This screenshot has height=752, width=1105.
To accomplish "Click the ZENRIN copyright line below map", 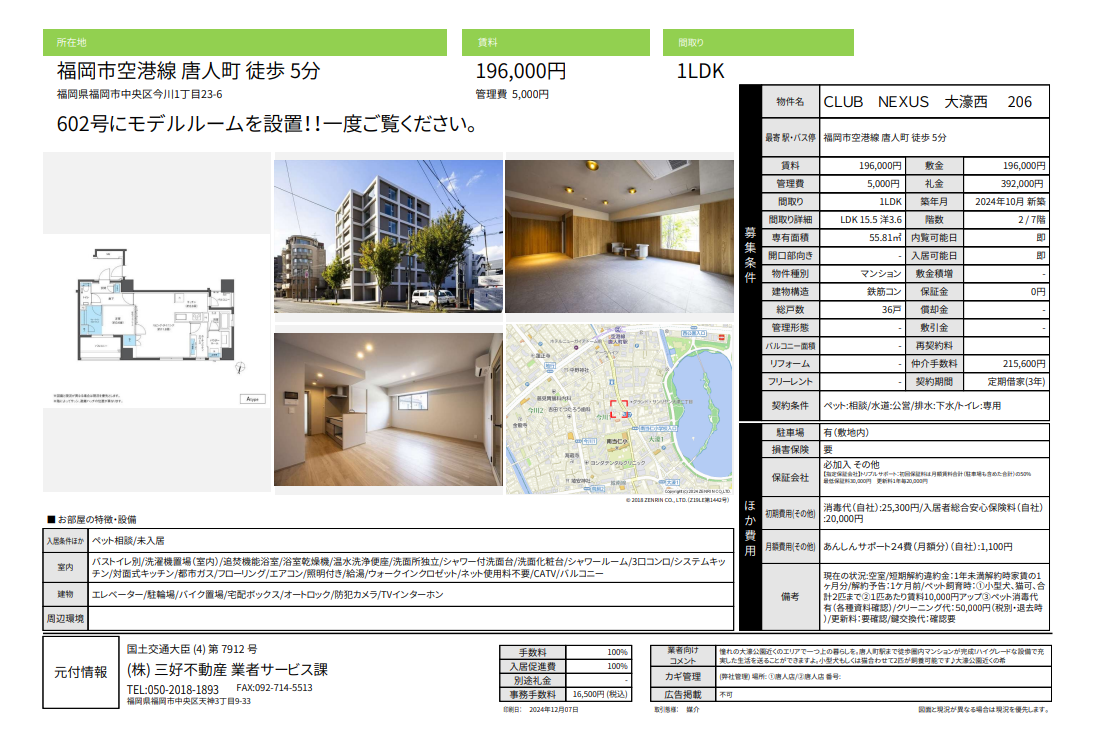I will coord(677,500).
